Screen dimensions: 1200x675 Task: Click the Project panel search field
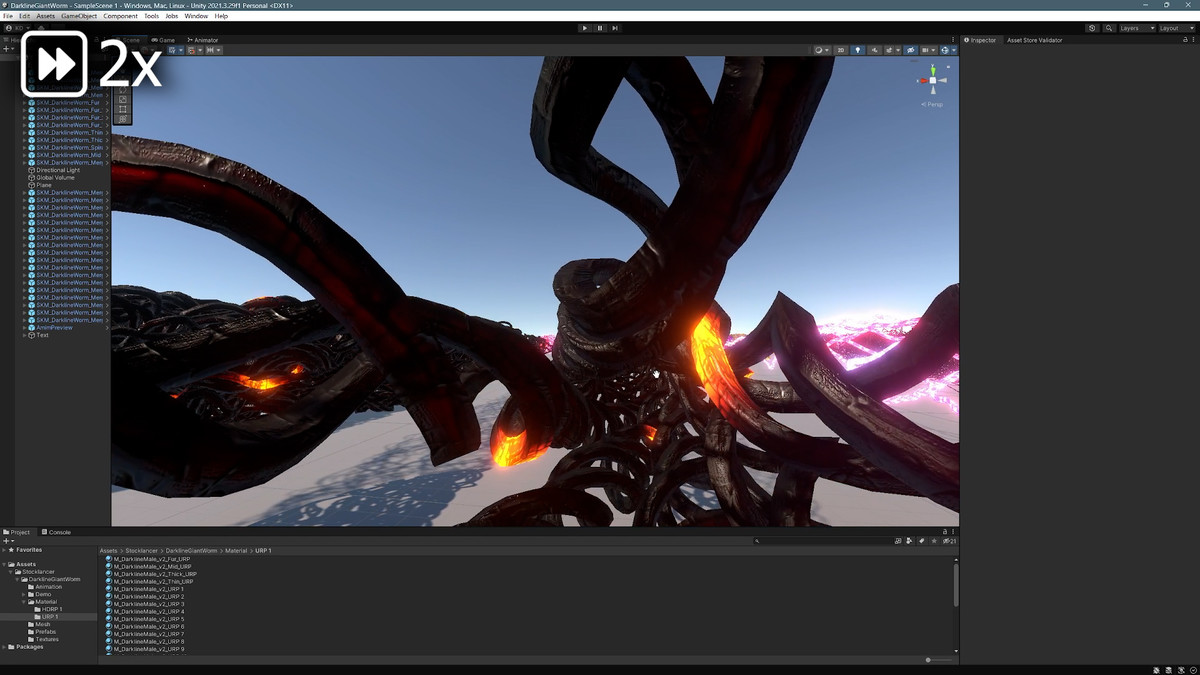coord(820,541)
